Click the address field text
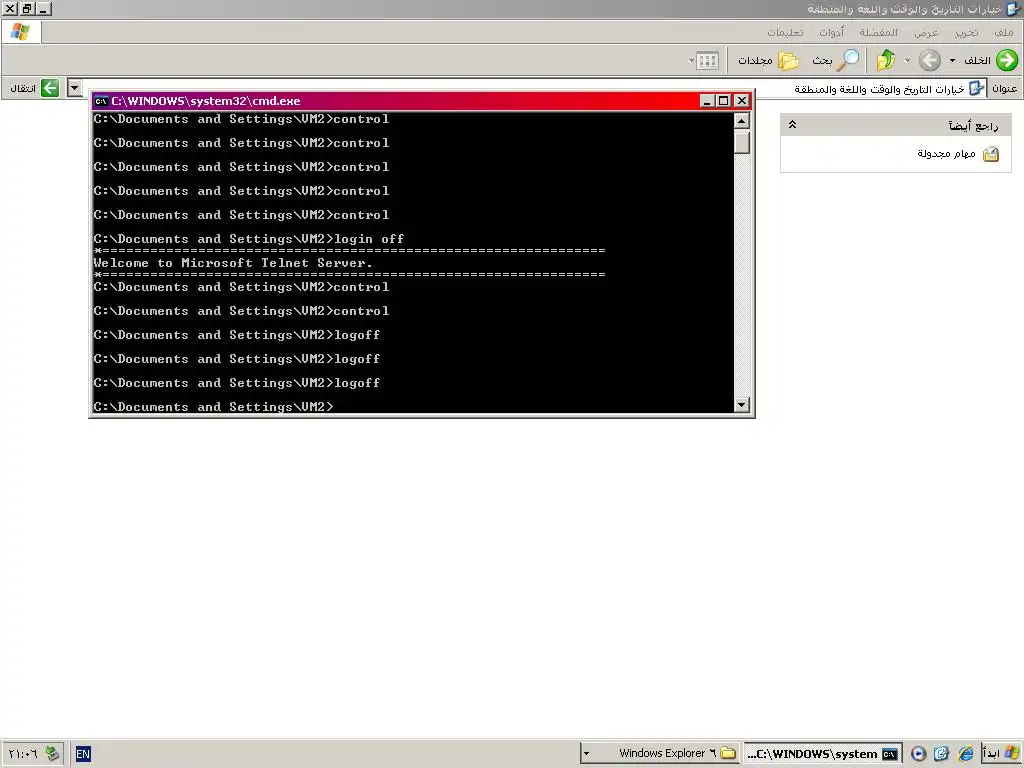Viewport: 1024px width, 768px height. click(879, 89)
